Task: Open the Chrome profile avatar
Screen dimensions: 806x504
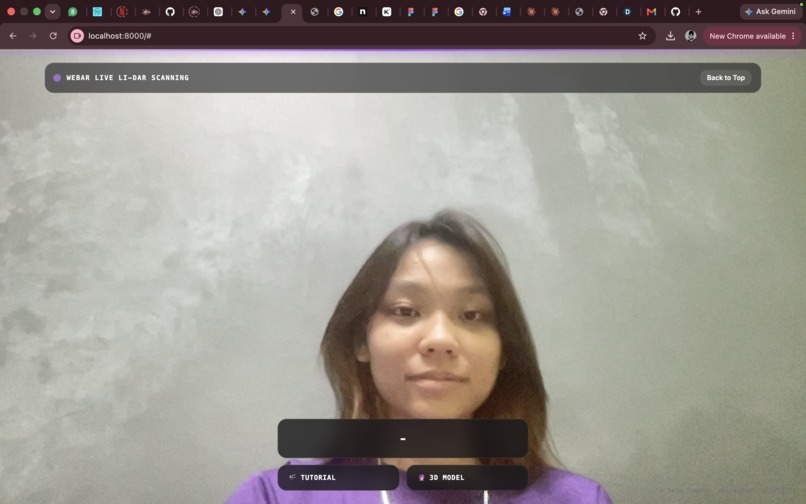Action: (x=690, y=36)
